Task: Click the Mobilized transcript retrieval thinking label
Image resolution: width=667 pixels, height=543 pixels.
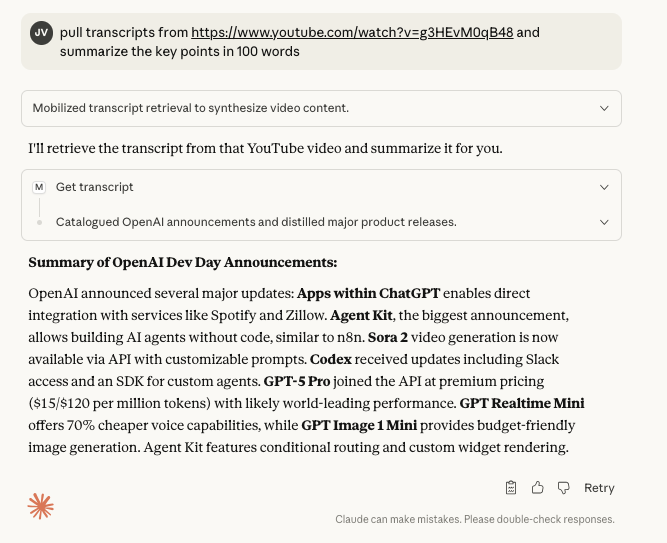Action: pos(190,108)
